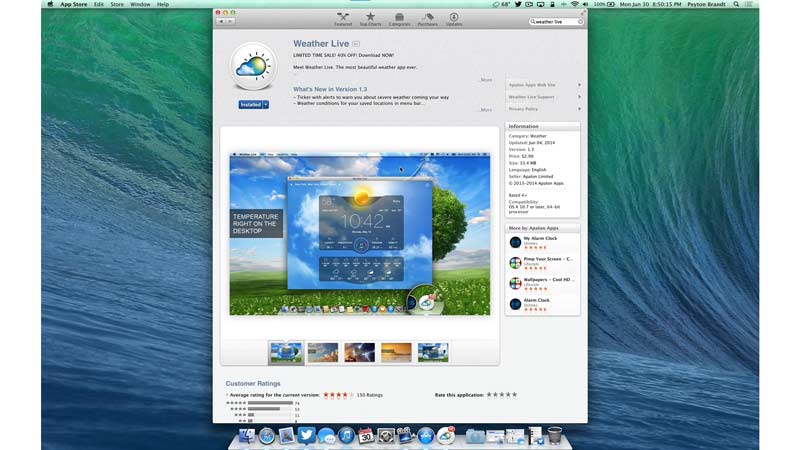Expand the description with first More link

coord(486,80)
